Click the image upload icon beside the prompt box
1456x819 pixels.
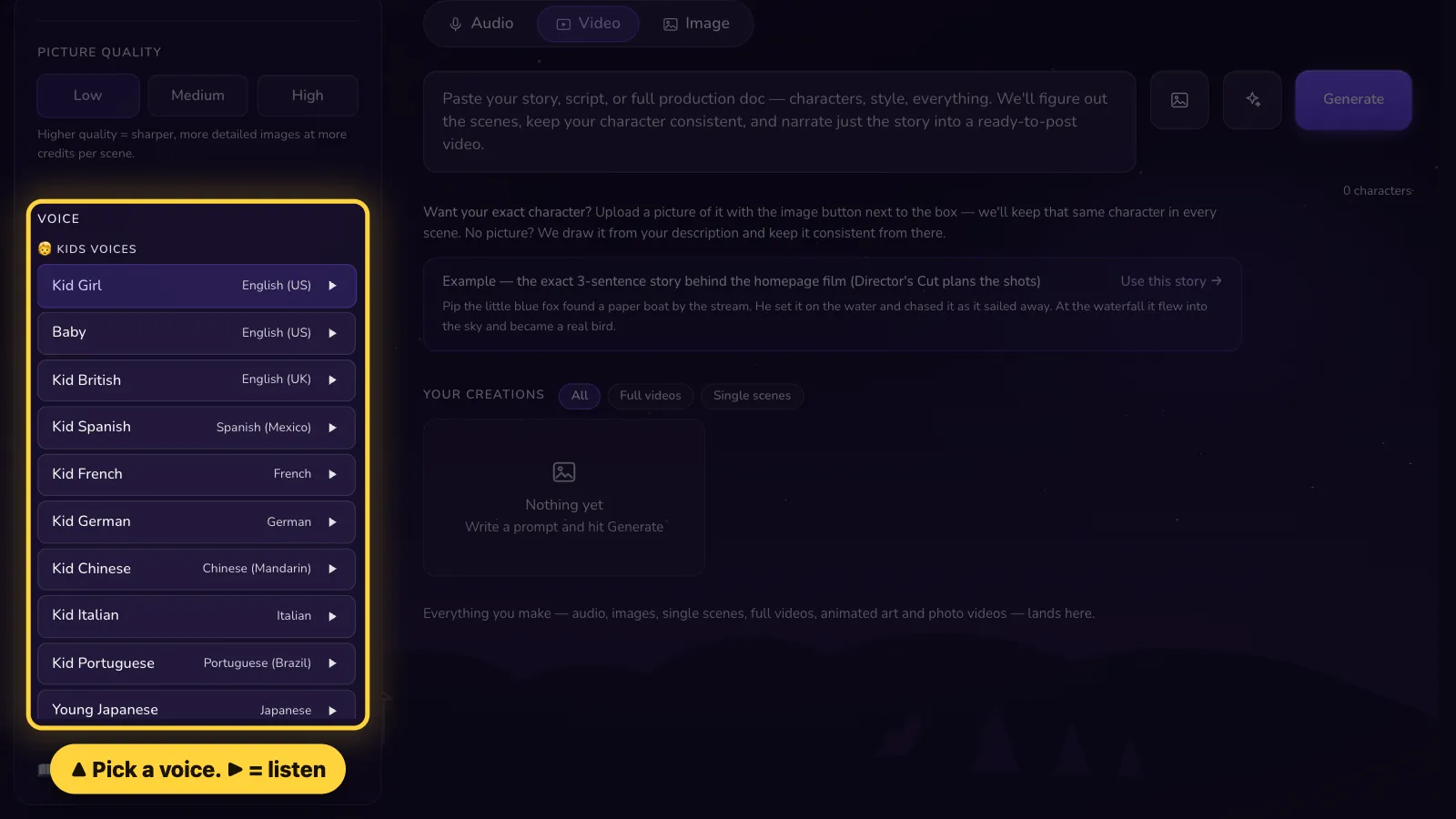pos(1179,100)
